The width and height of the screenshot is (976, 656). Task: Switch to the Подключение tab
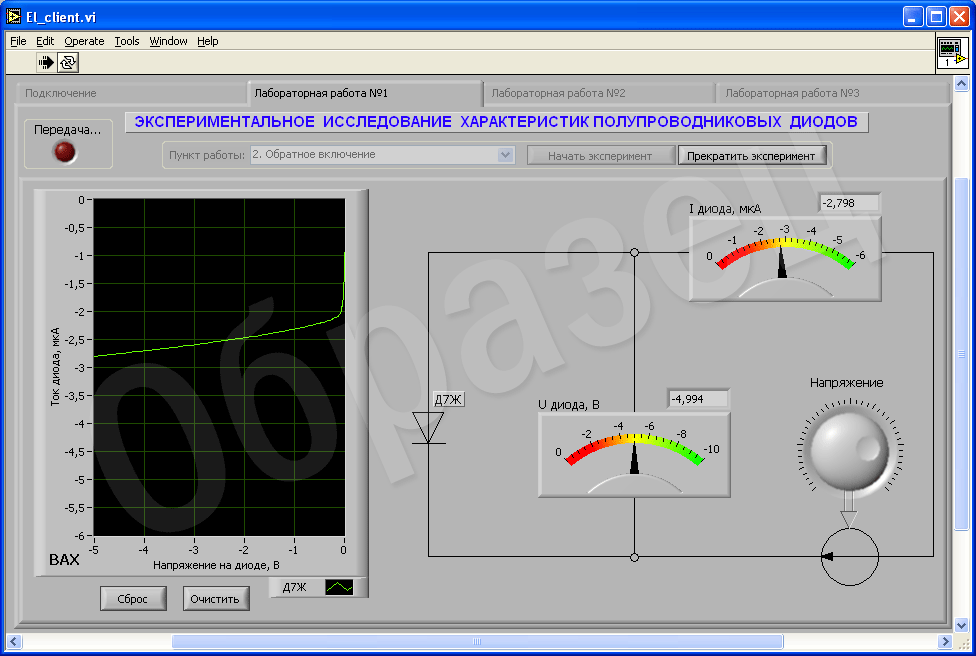click(x=132, y=93)
